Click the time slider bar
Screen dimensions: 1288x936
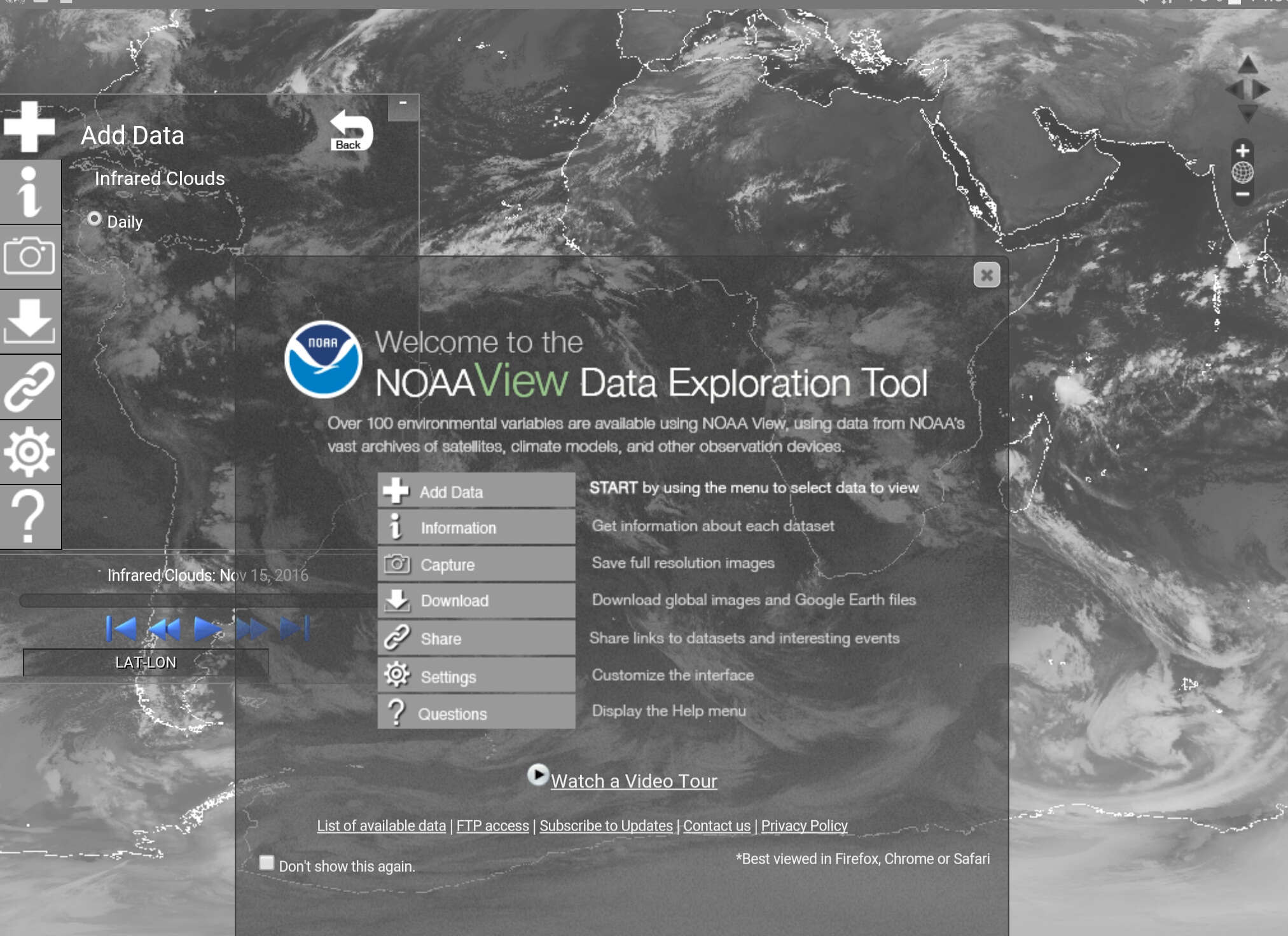point(197,601)
